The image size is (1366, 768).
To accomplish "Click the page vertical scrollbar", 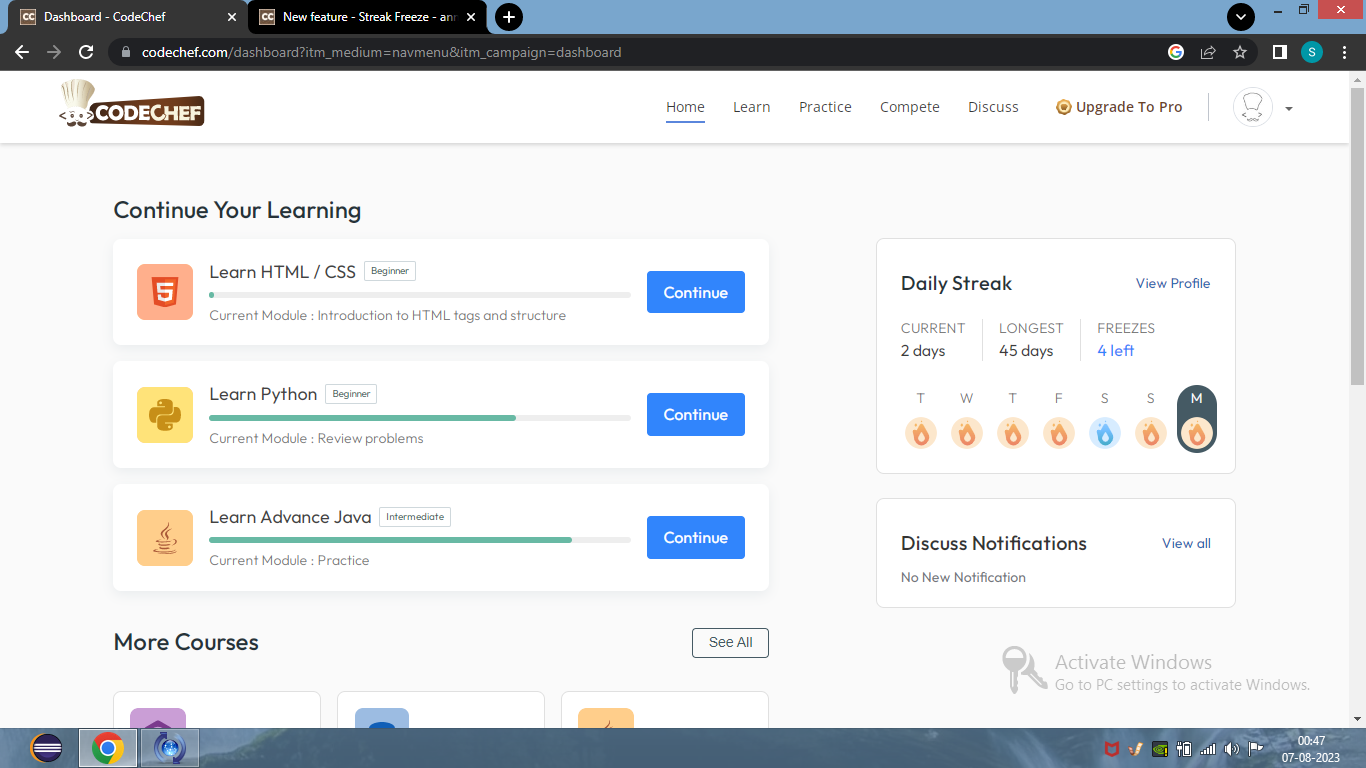I will [1357, 237].
